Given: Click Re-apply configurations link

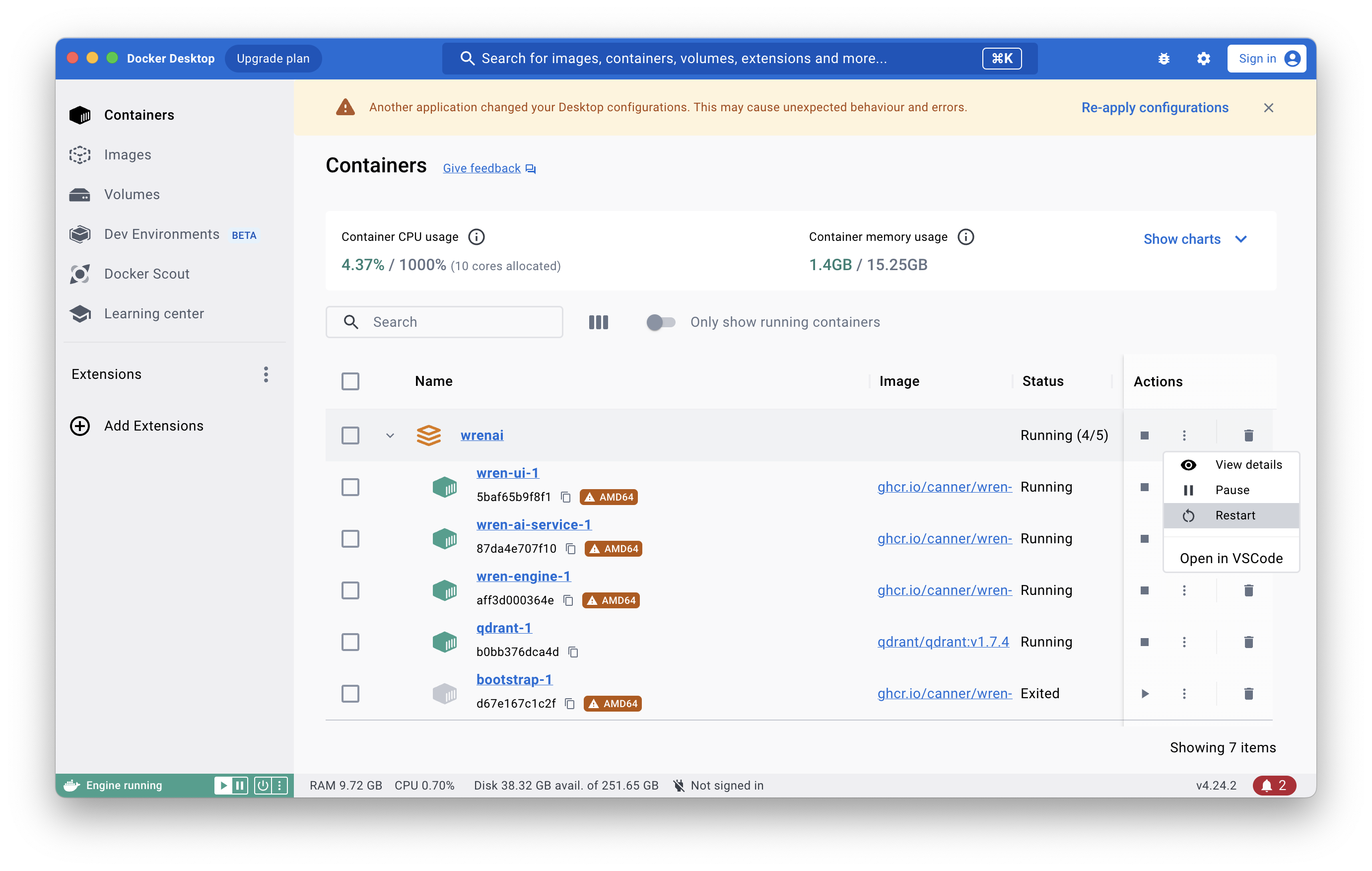Looking at the screenshot, I should 1155,108.
